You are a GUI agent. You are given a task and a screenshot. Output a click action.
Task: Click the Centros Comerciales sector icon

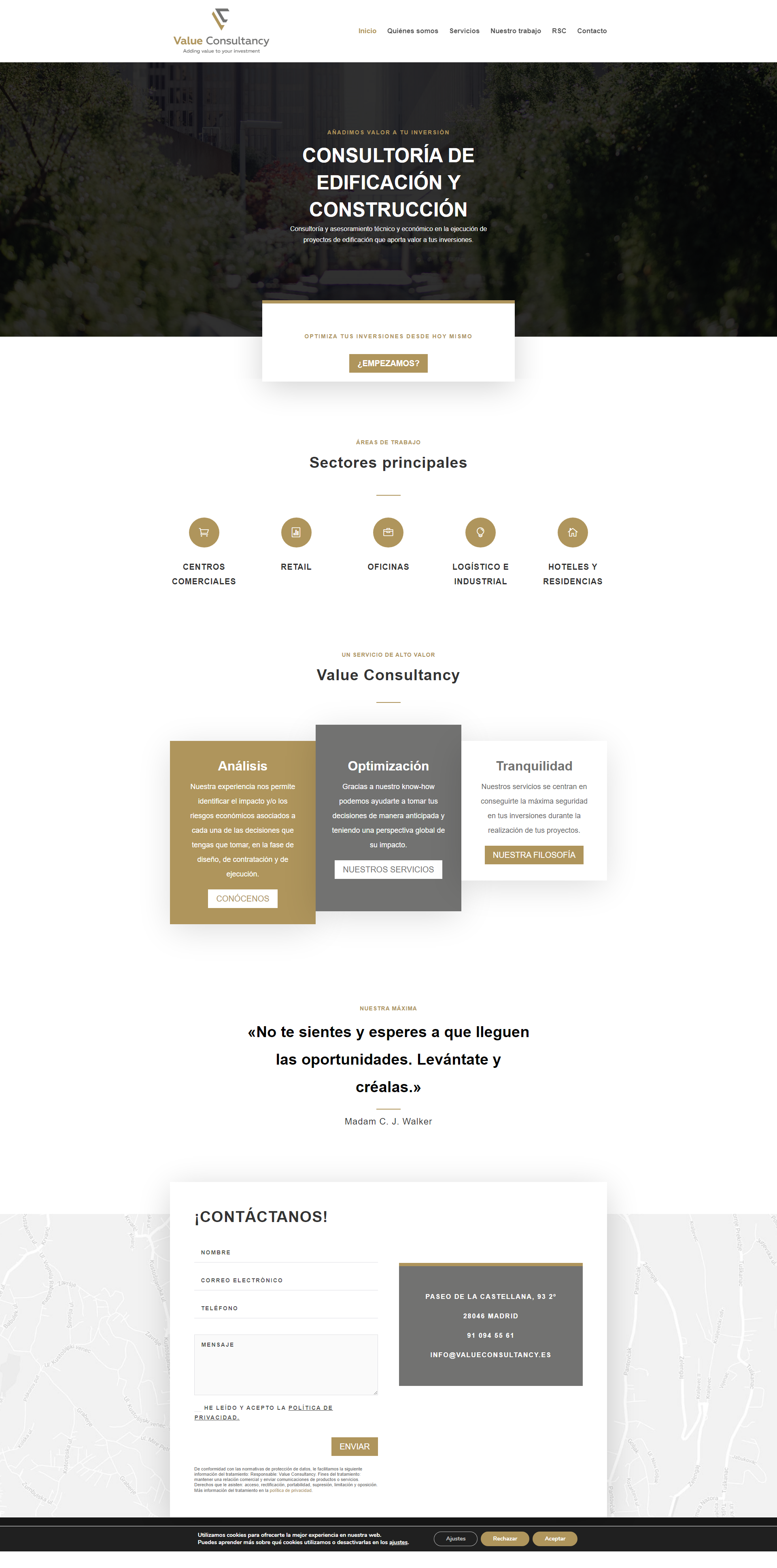pyautogui.click(x=204, y=530)
